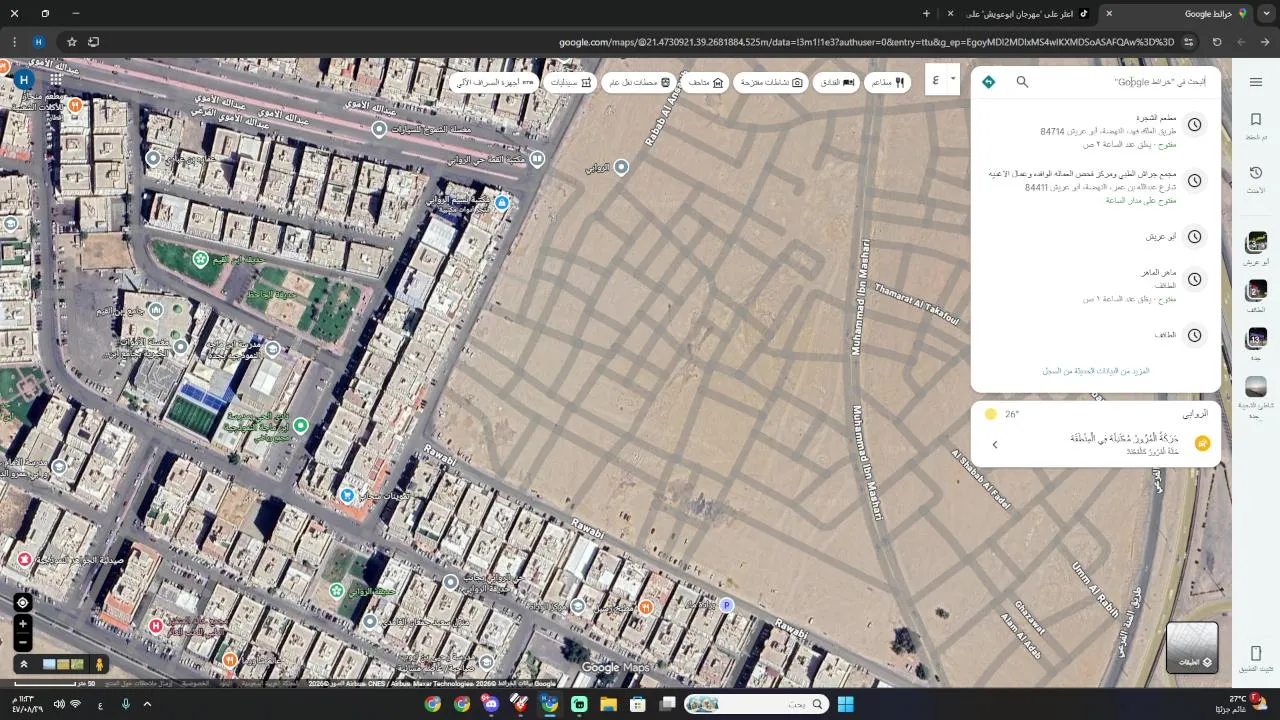This screenshot has width=1280, height=720.
Task: Open recent search مطعم الشجرة
Action: (1096, 131)
